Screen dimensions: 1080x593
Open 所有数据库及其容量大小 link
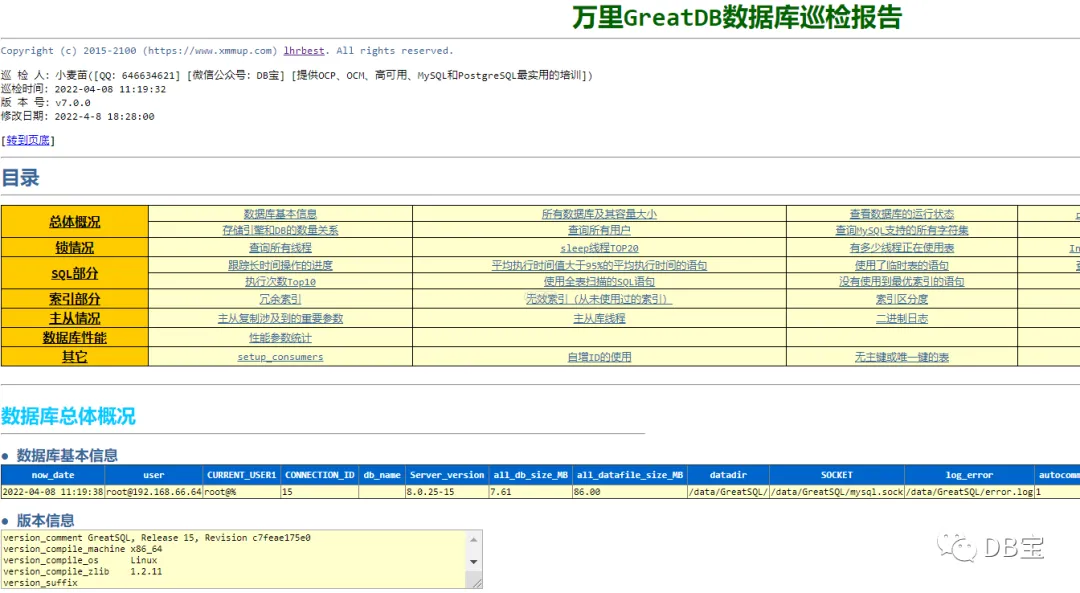click(599, 214)
